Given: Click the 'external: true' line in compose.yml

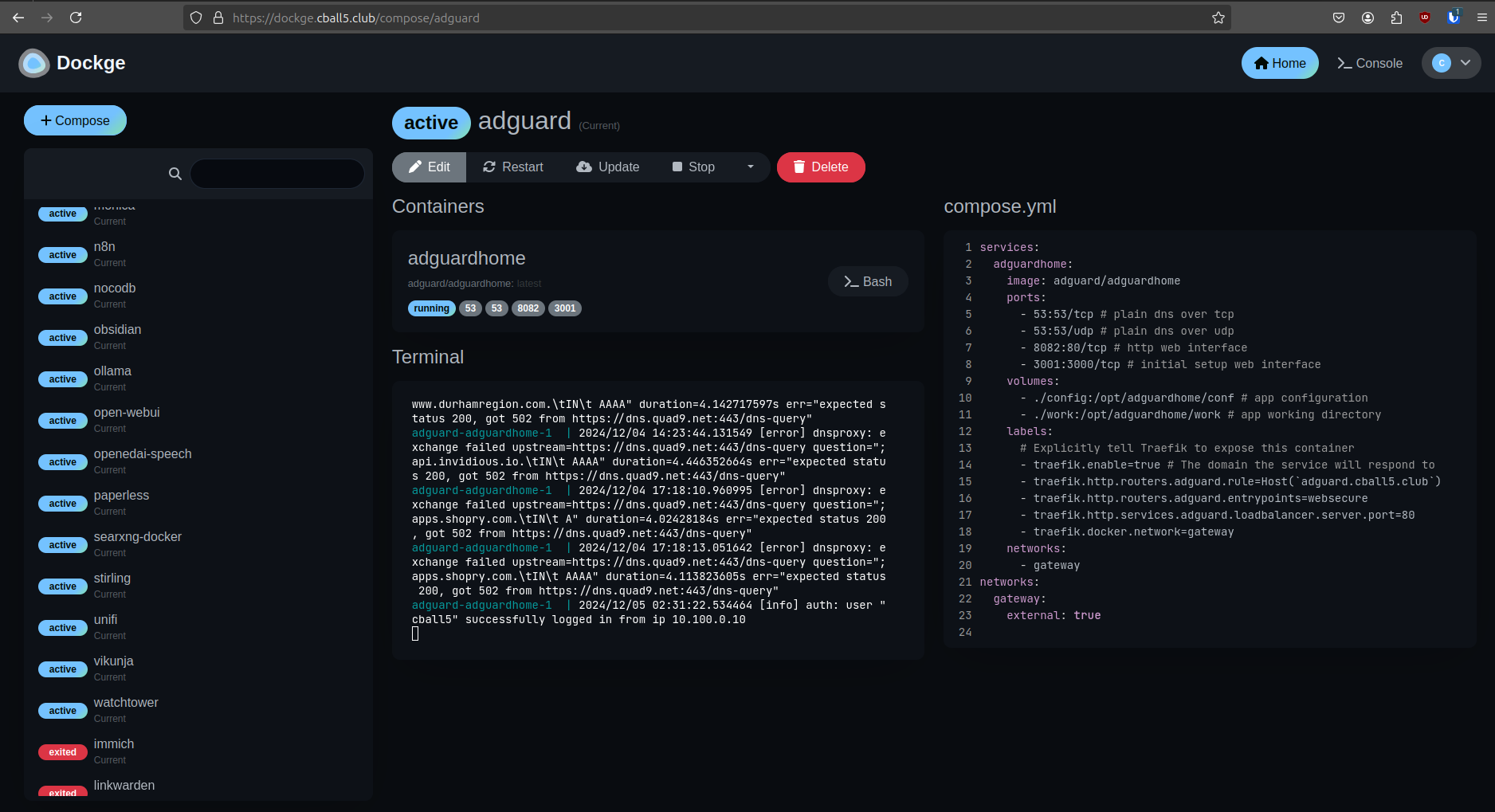Looking at the screenshot, I should click(1054, 615).
